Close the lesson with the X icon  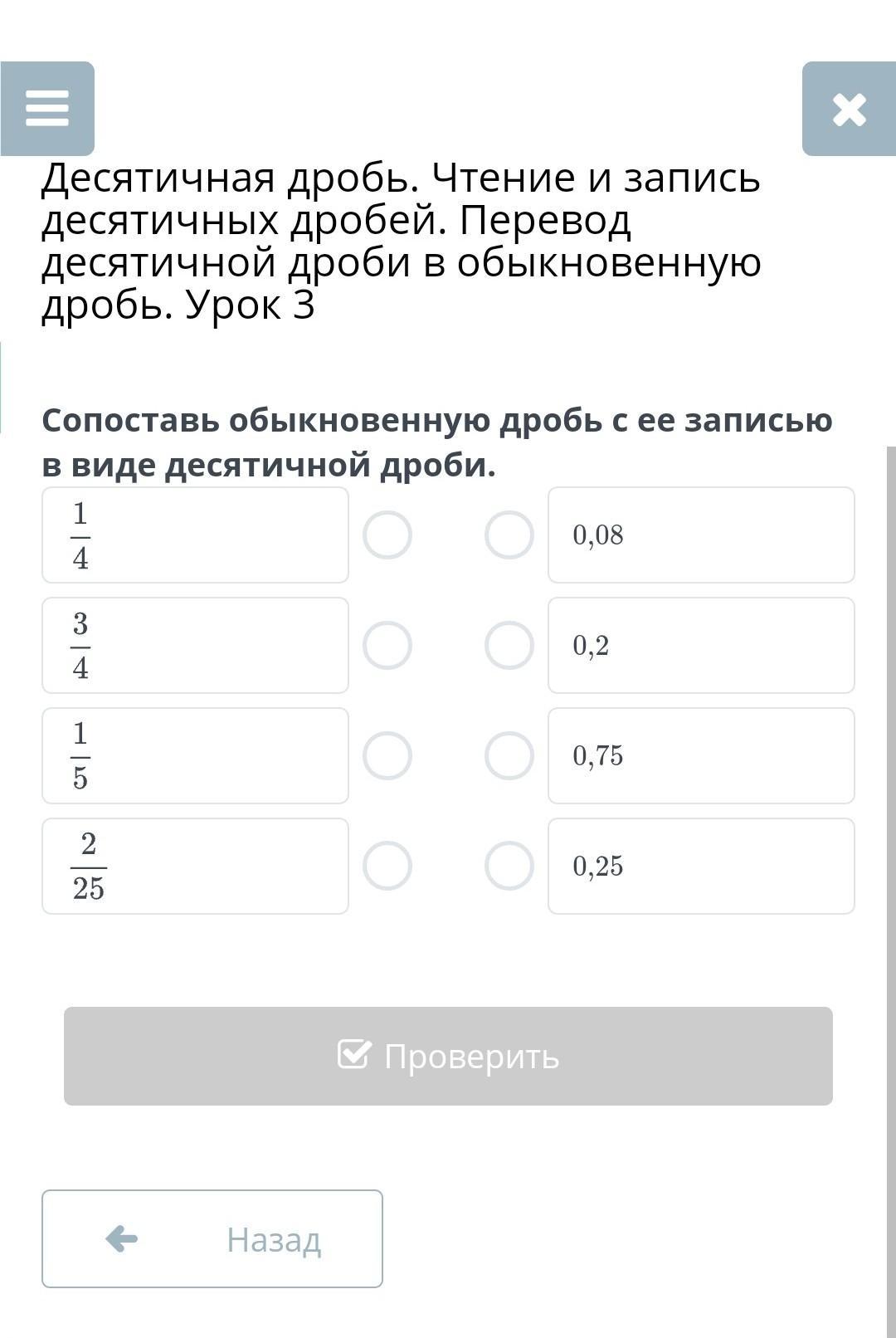click(x=849, y=109)
